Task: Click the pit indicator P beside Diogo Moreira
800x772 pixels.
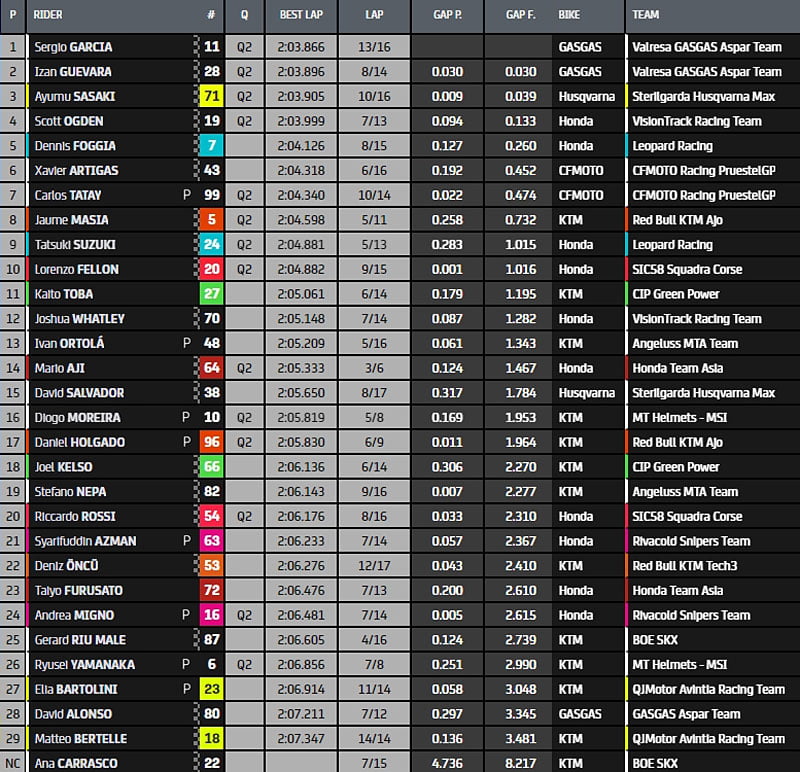Action: [185, 417]
